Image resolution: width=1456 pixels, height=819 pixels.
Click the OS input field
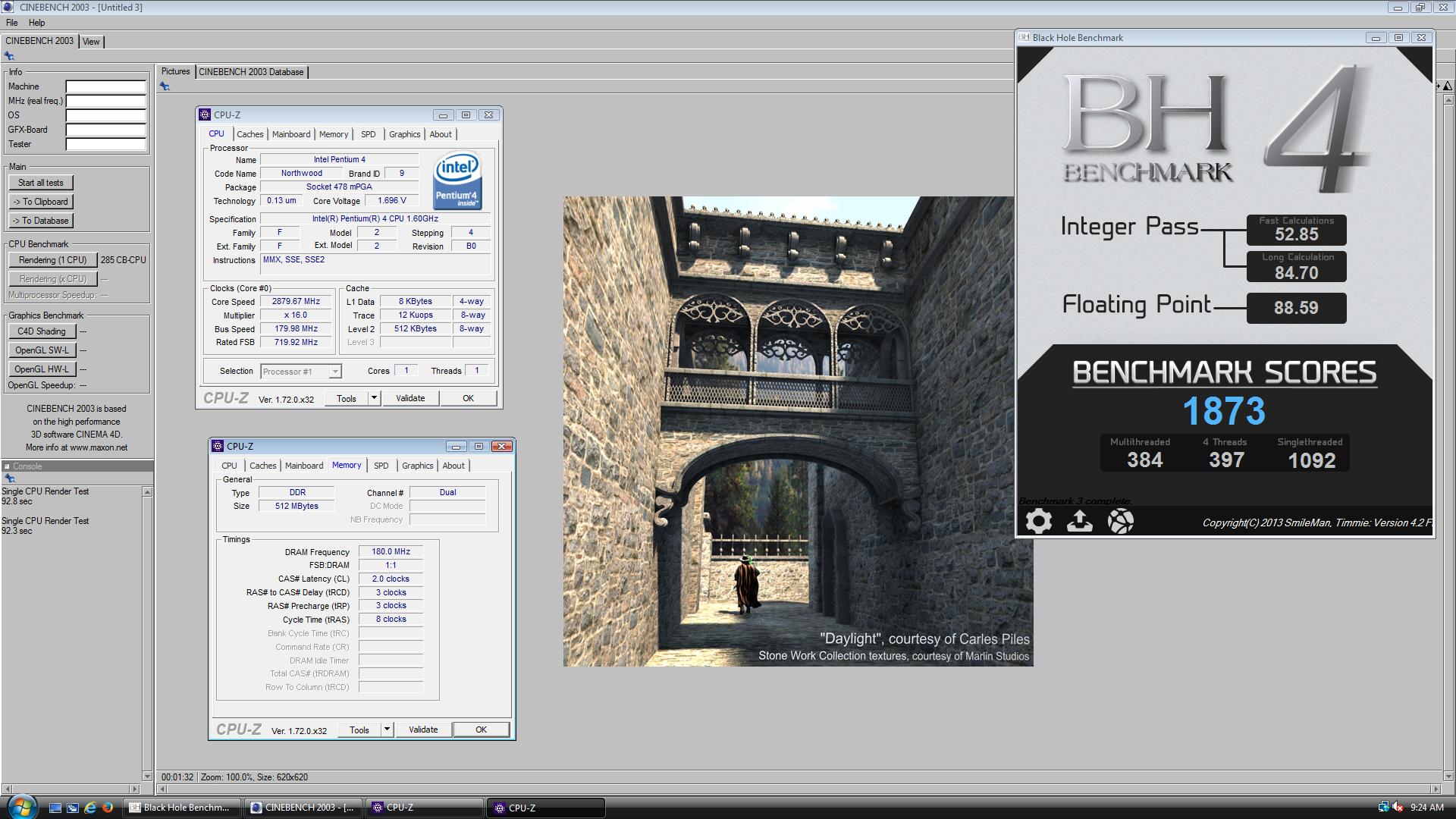point(105,115)
